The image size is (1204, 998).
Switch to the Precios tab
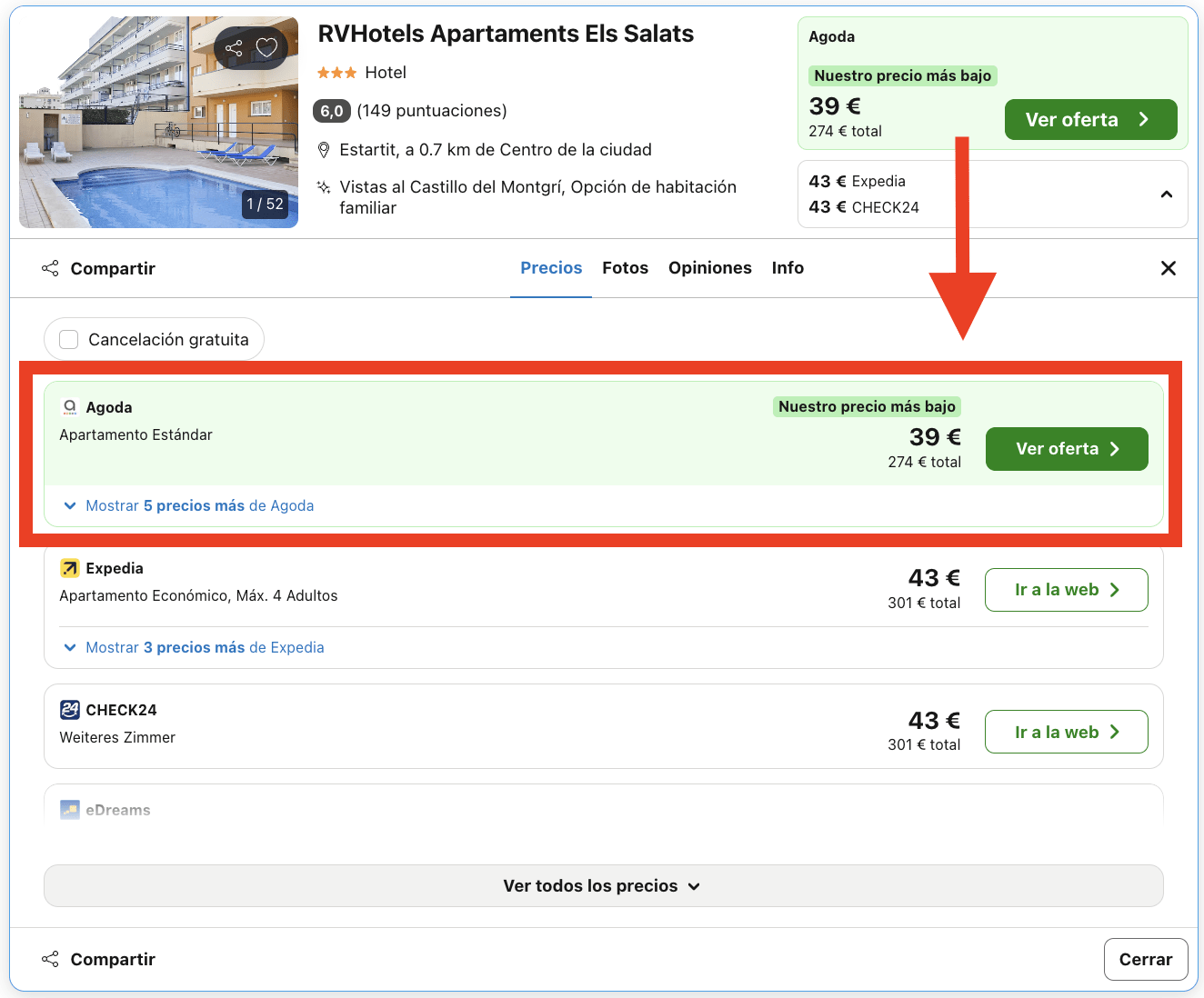[551, 268]
